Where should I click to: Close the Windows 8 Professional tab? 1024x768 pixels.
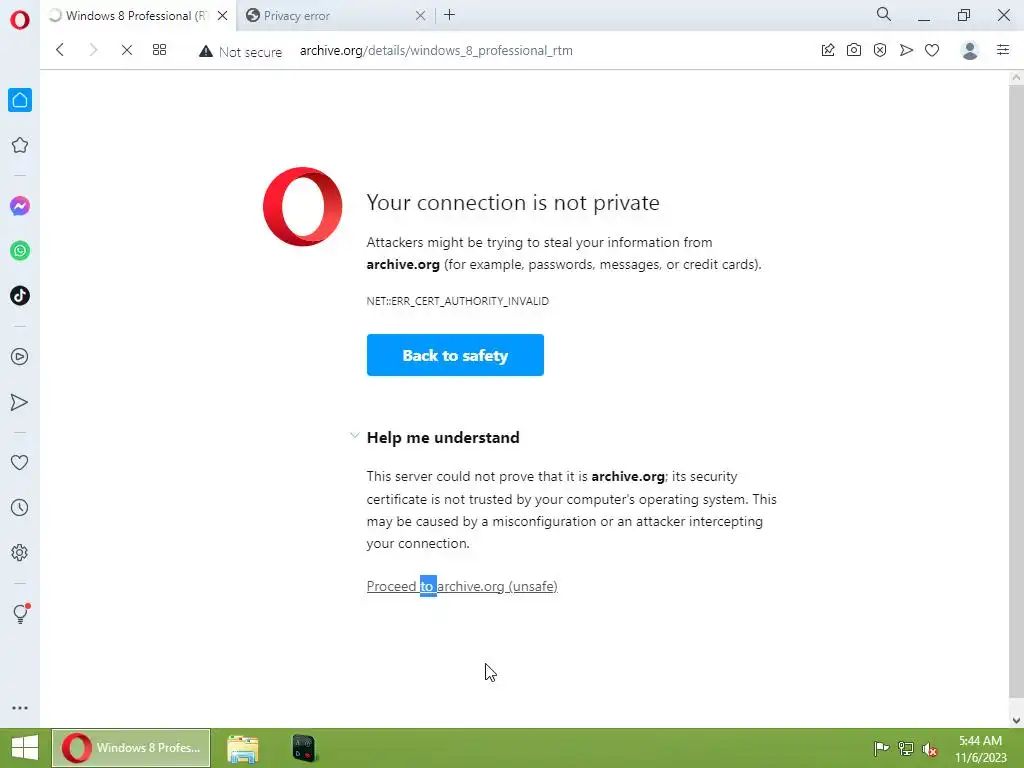click(223, 16)
